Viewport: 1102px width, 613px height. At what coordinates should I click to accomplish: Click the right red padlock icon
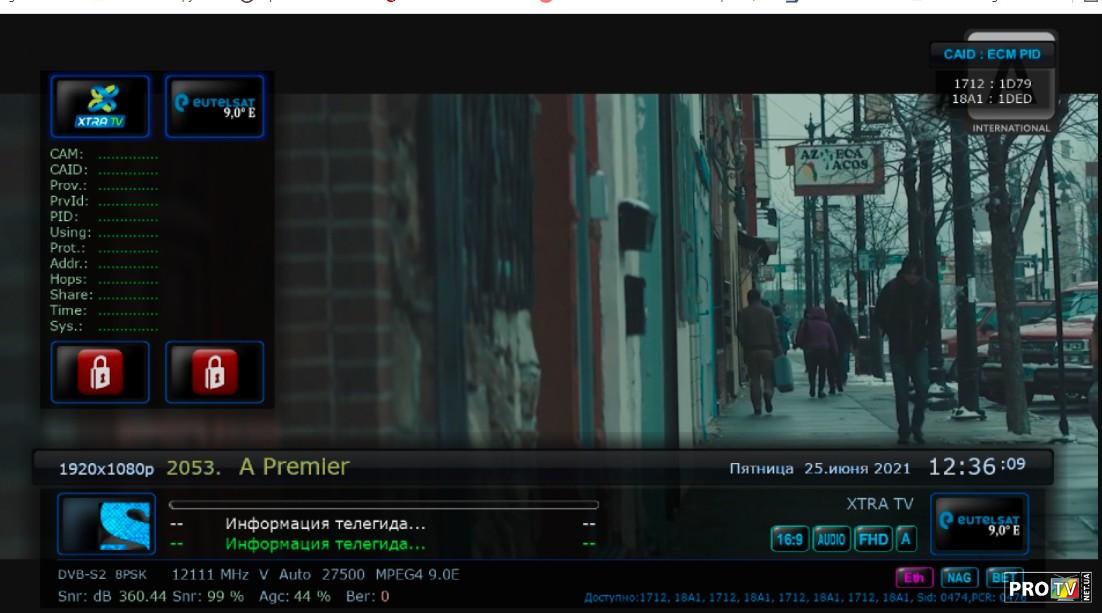click(x=214, y=372)
